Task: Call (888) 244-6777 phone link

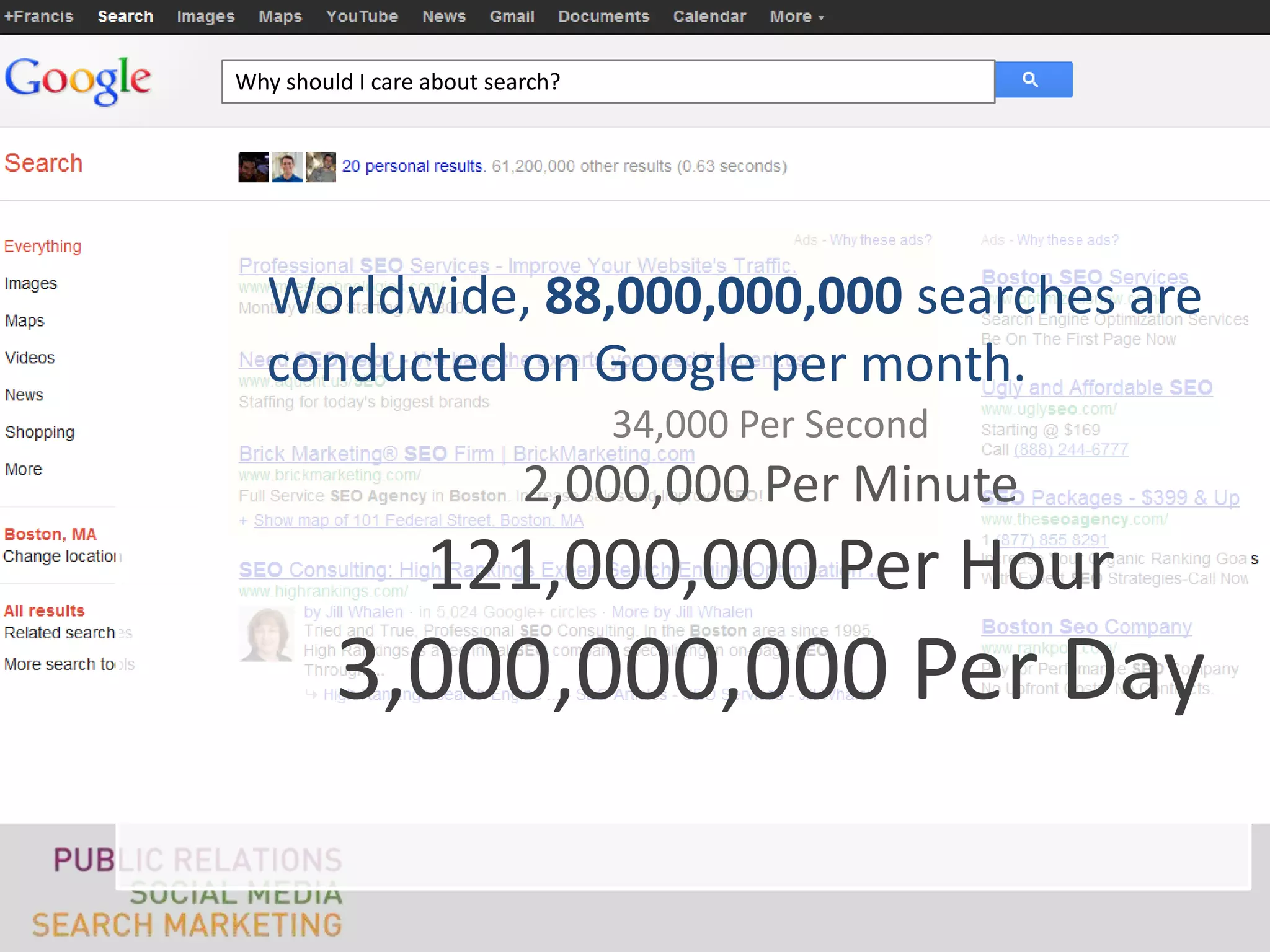Action: click(x=1071, y=450)
